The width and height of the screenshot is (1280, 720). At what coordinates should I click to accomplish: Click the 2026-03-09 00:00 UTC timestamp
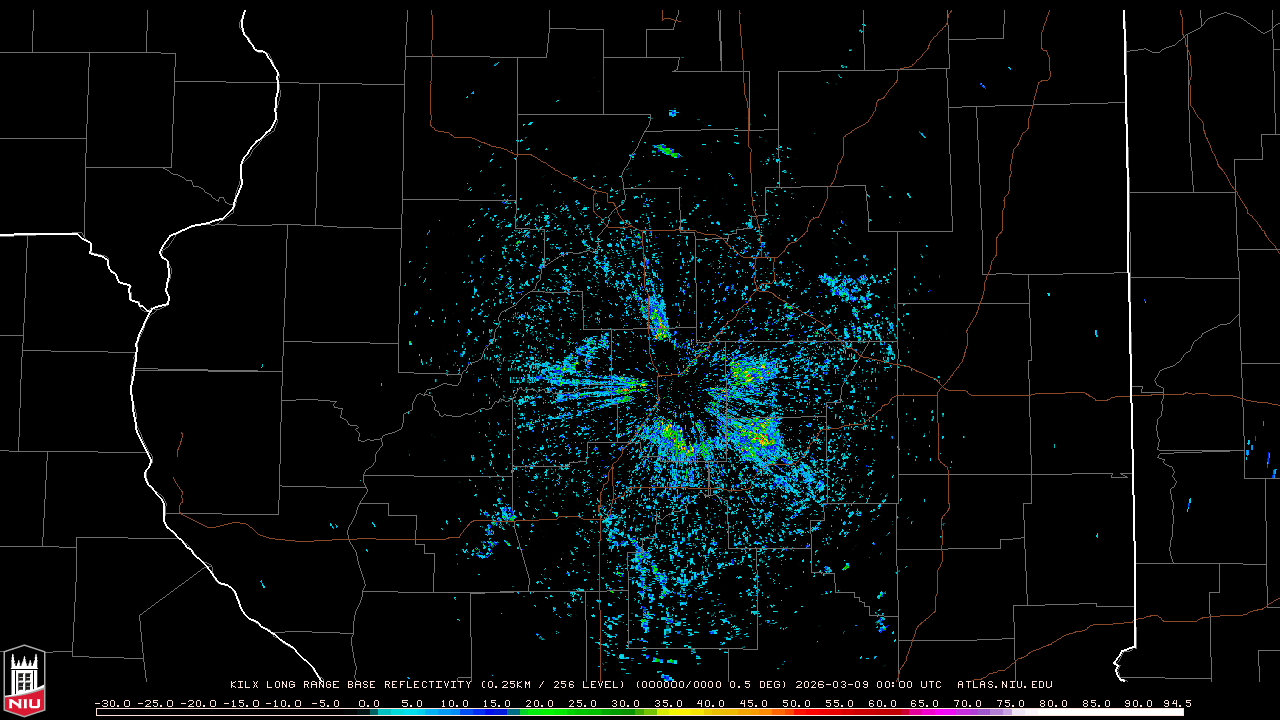[x=868, y=685]
